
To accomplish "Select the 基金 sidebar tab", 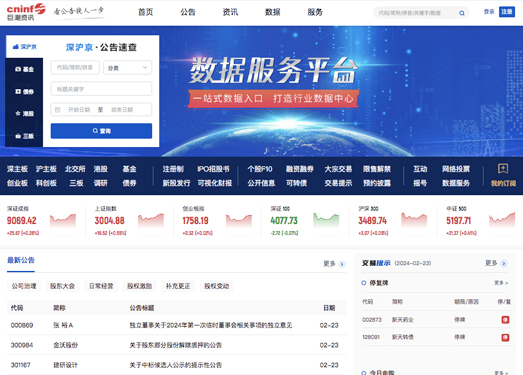I will (24, 69).
